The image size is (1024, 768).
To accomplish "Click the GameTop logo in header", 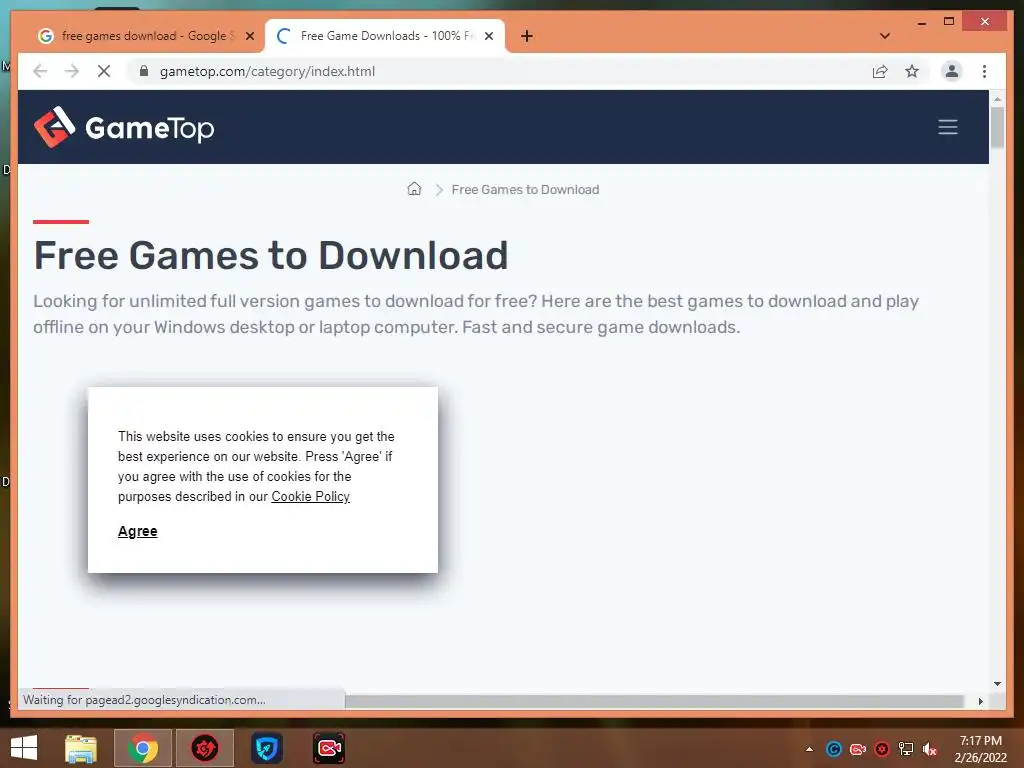I will (x=124, y=127).
